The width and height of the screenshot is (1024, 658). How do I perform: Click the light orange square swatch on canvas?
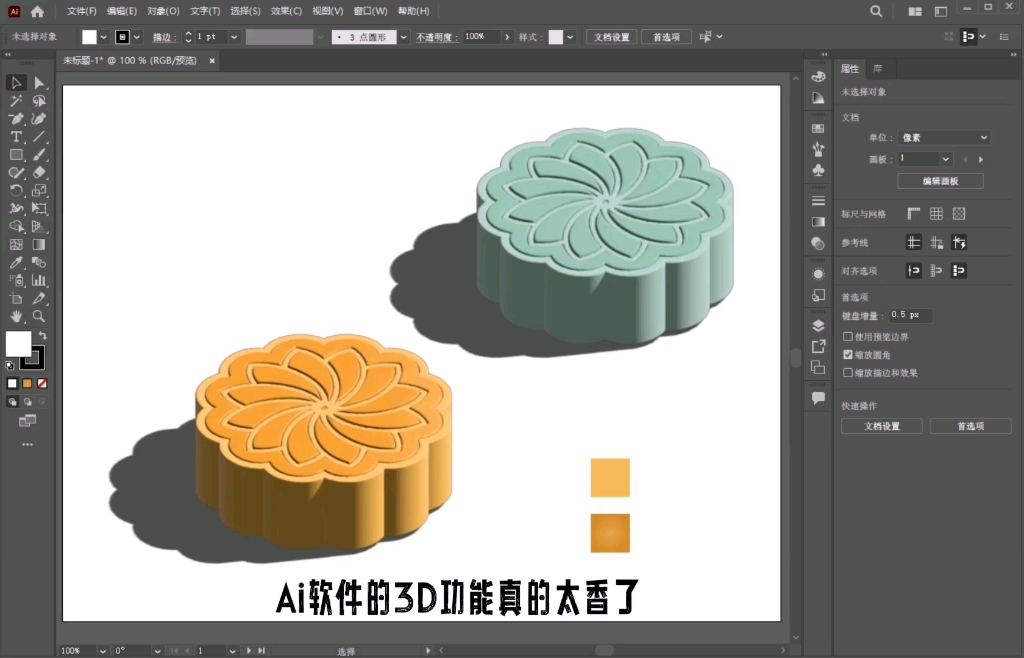(x=610, y=478)
